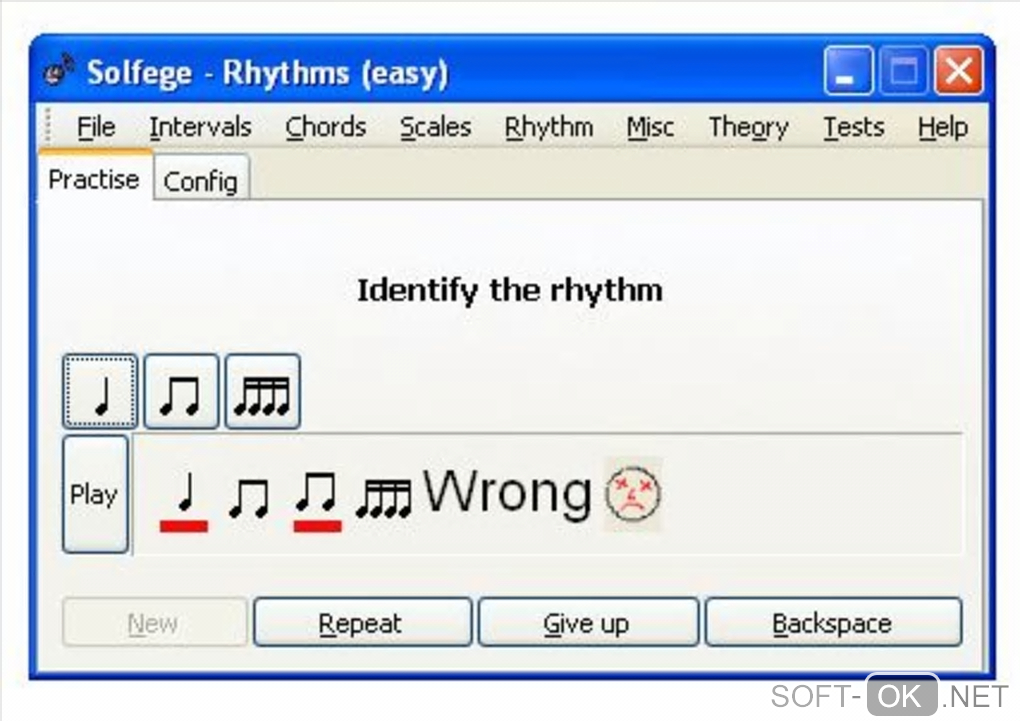Screen dimensions: 1020x721
Task: Click the Solfege app icon in title bar
Action: [x=59, y=70]
